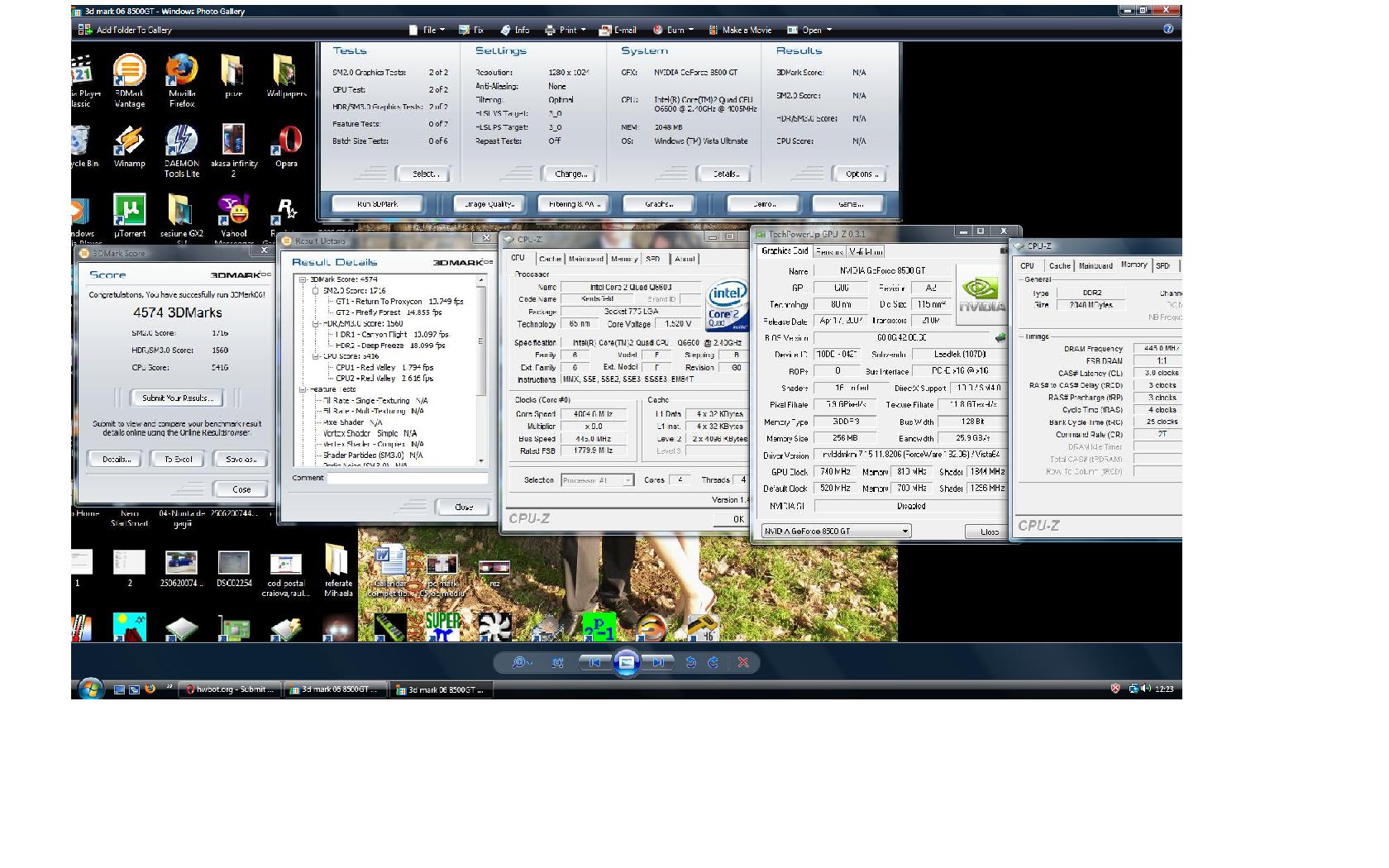1389x868 pixels.
Task: Click the red security shield tray icon
Action: (x=1115, y=689)
